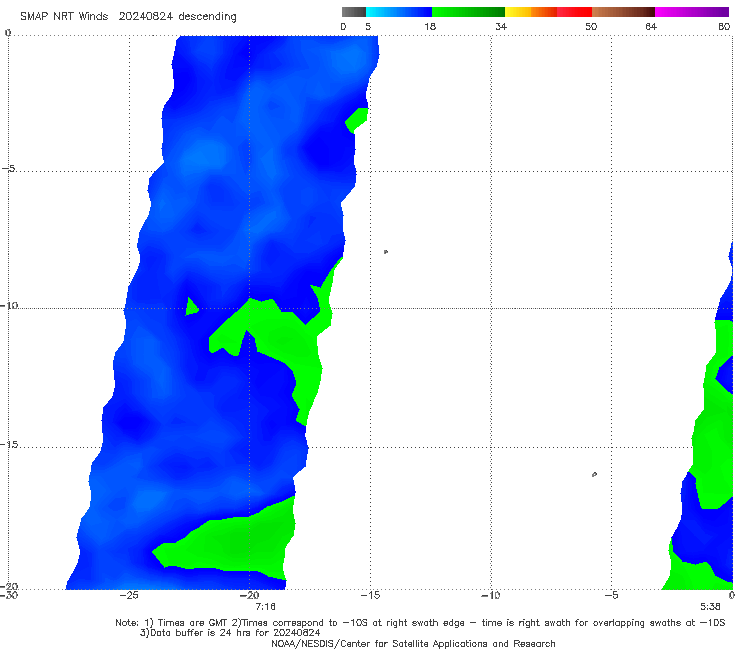Click the small island marker near -6 longitude

[x=594, y=474]
